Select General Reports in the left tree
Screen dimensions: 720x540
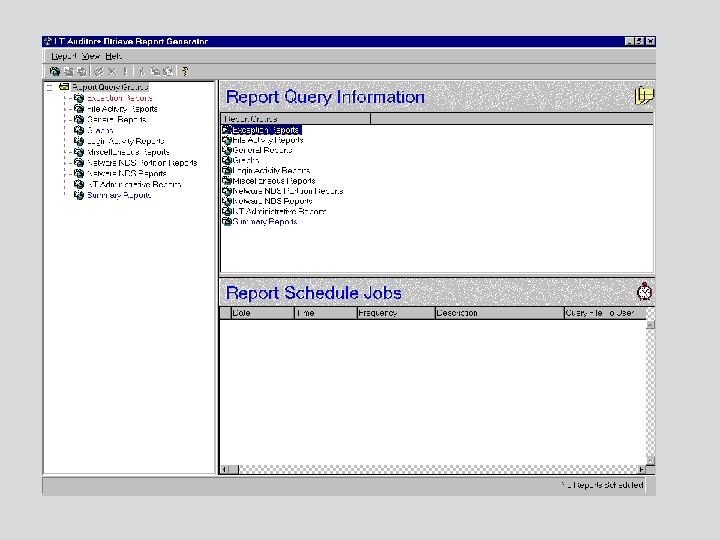point(117,119)
